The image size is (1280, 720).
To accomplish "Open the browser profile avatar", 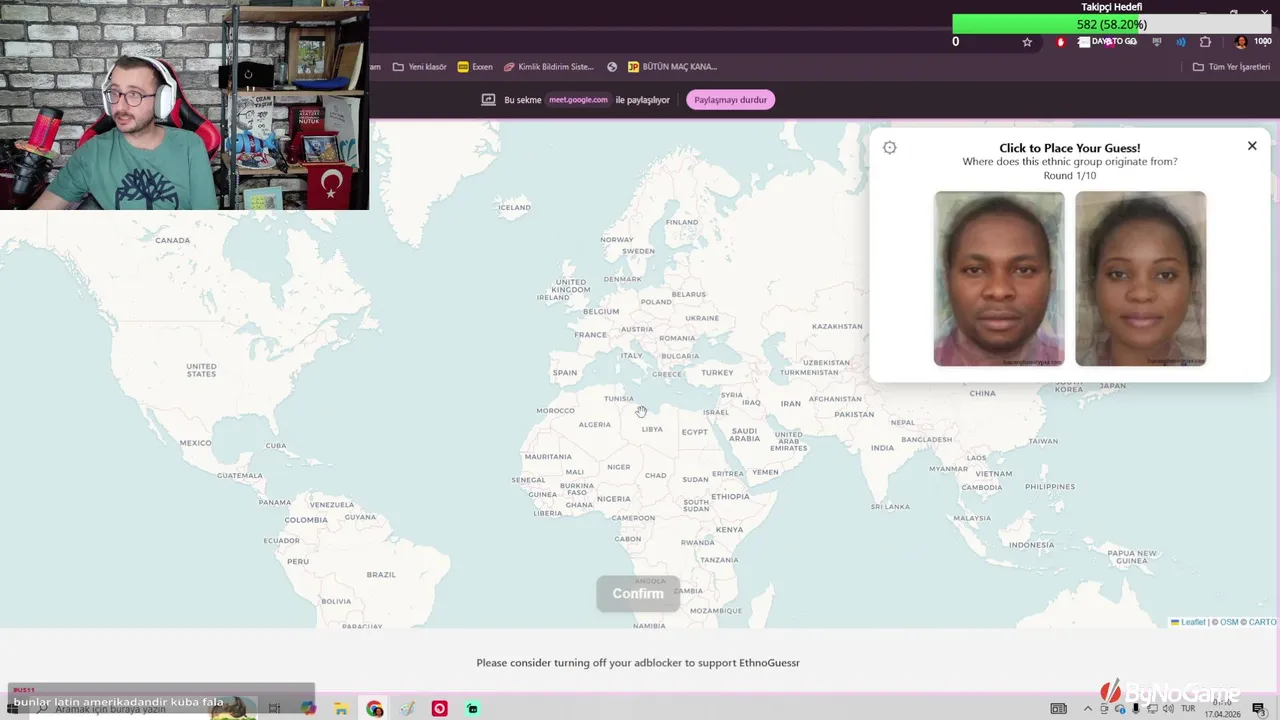I will (1241, 42).
